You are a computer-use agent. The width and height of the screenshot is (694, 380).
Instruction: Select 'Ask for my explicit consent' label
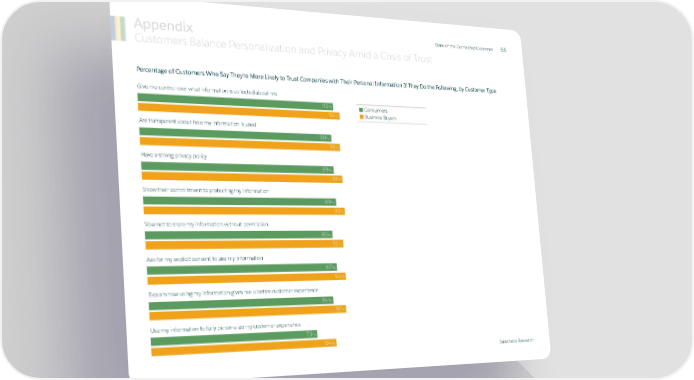pos(205,258)
